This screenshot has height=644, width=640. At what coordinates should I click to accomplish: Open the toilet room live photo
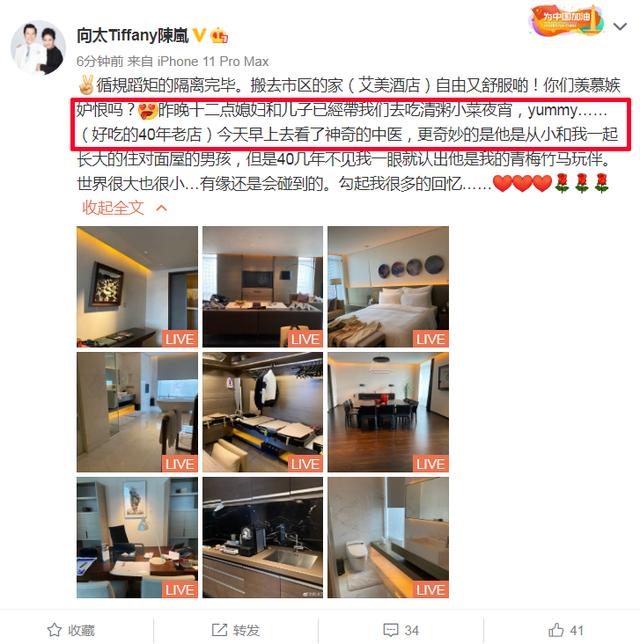pos(388,537)
